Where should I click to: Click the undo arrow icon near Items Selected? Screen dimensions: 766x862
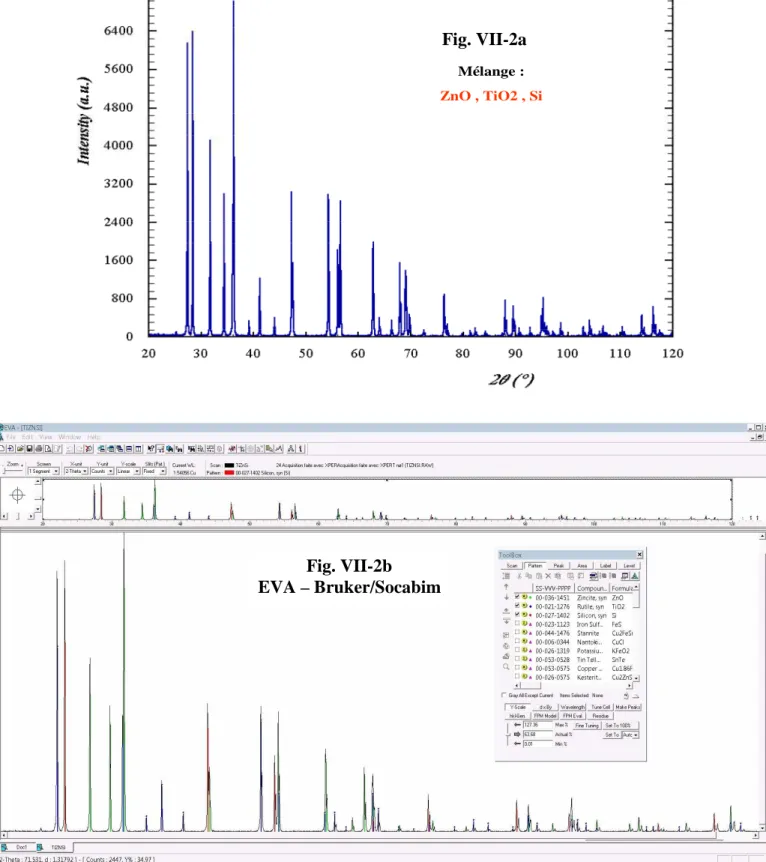coord(626,696)
